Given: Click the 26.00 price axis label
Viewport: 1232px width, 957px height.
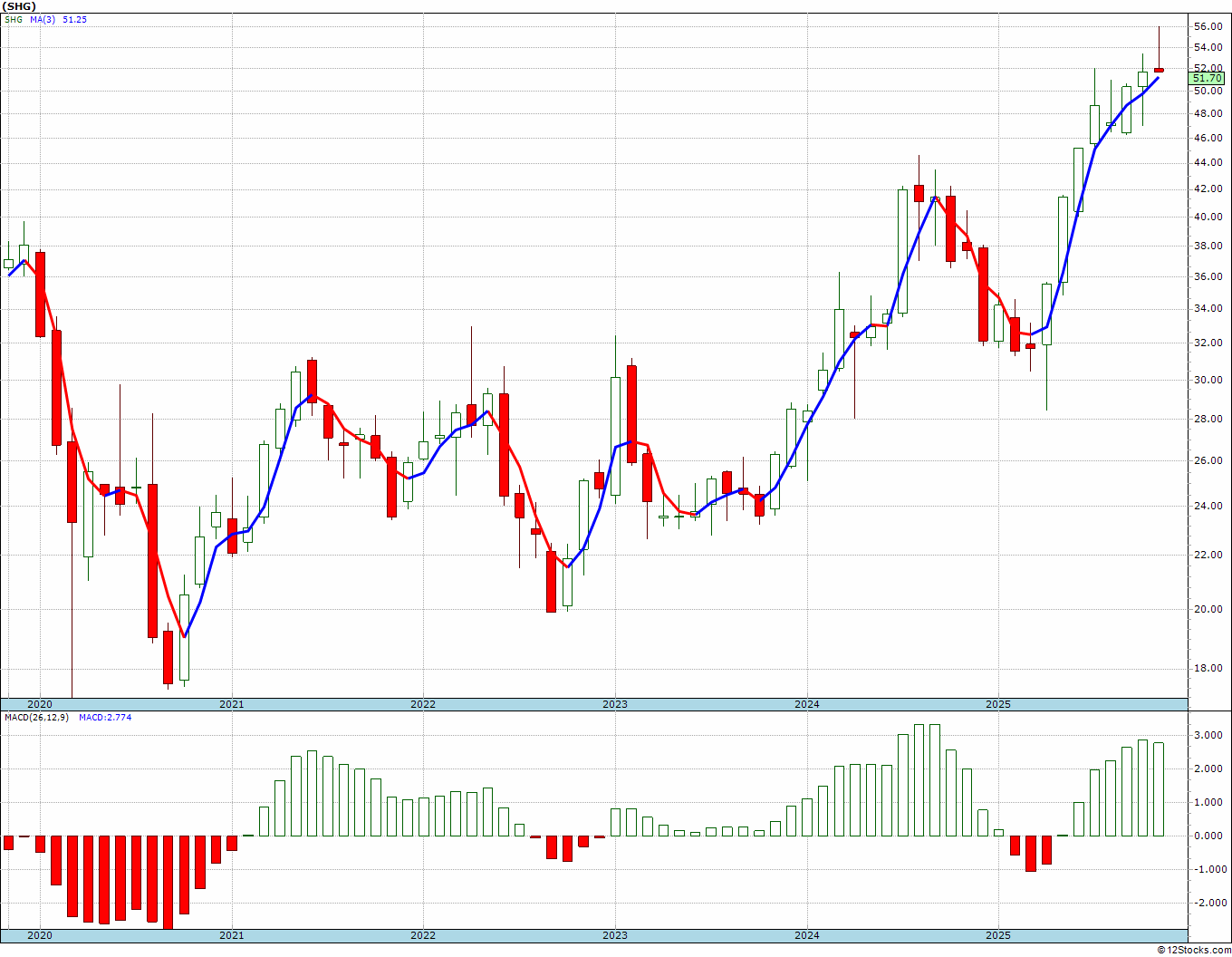Looking at the screenshot, I should pos(1207,460).
